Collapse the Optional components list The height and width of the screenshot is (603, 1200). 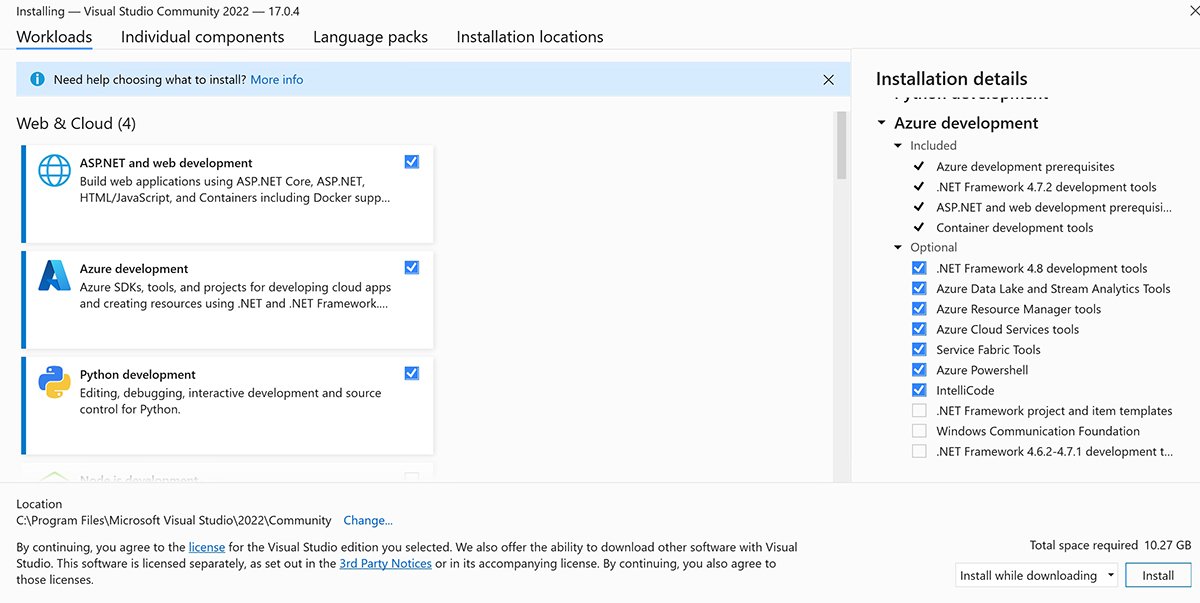[x=897, y=247]
